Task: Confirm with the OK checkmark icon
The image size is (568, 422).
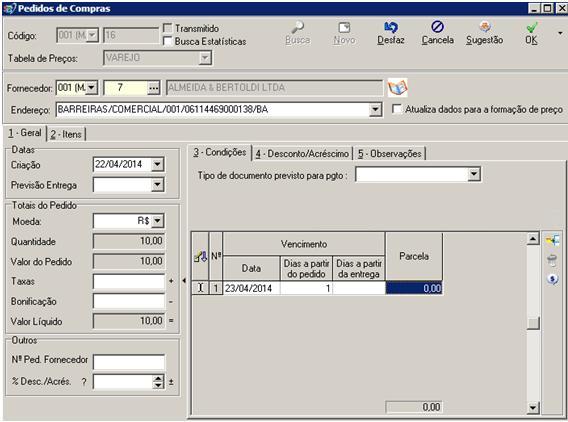Action: (x=531, y=27)
